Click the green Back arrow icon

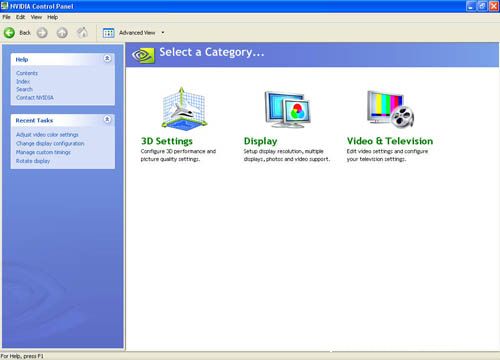[9, 33]
